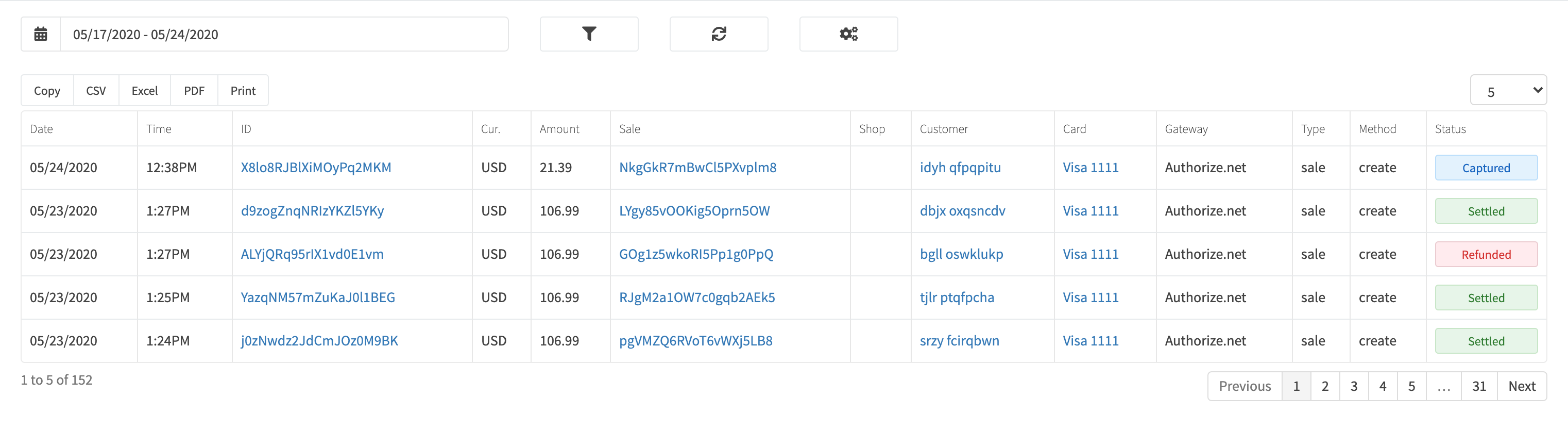Open Visa 1111 card in 1:25PM row

(1090, 298)
